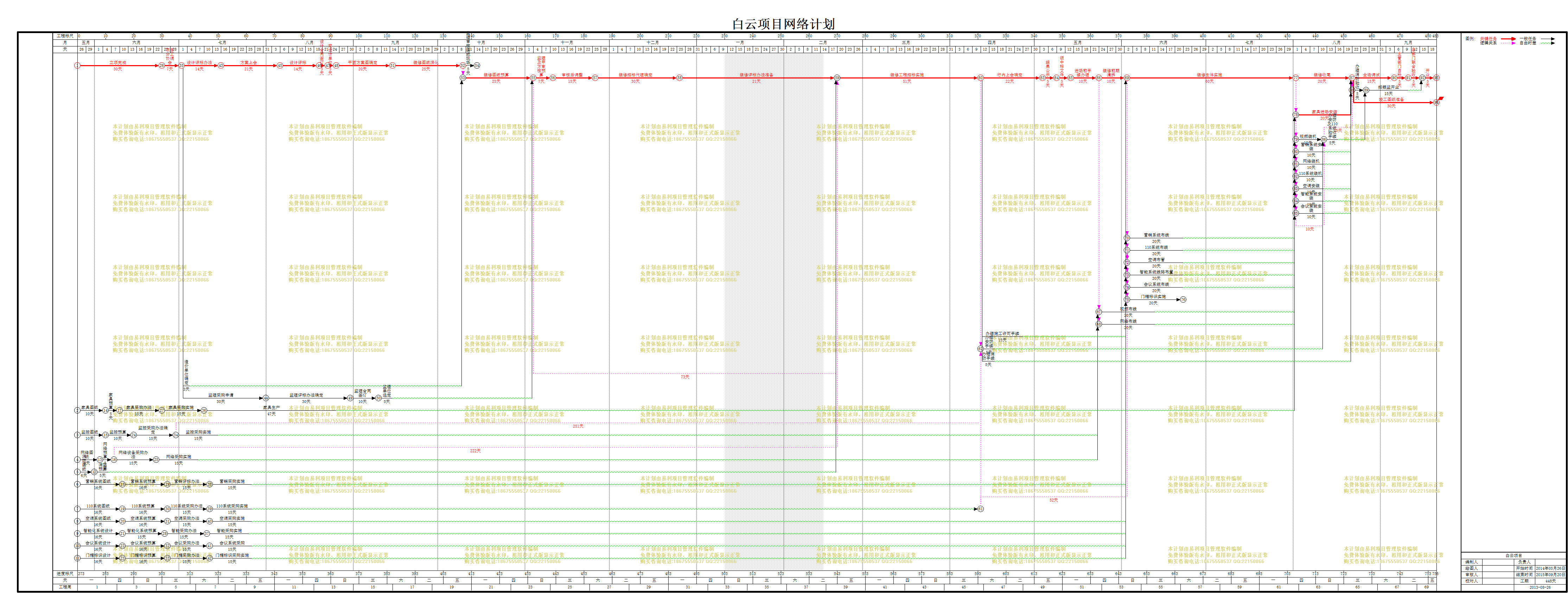Select node 44 after 监理采购申请
This screenshot has width=1568, height=593.
coord(266,398)
